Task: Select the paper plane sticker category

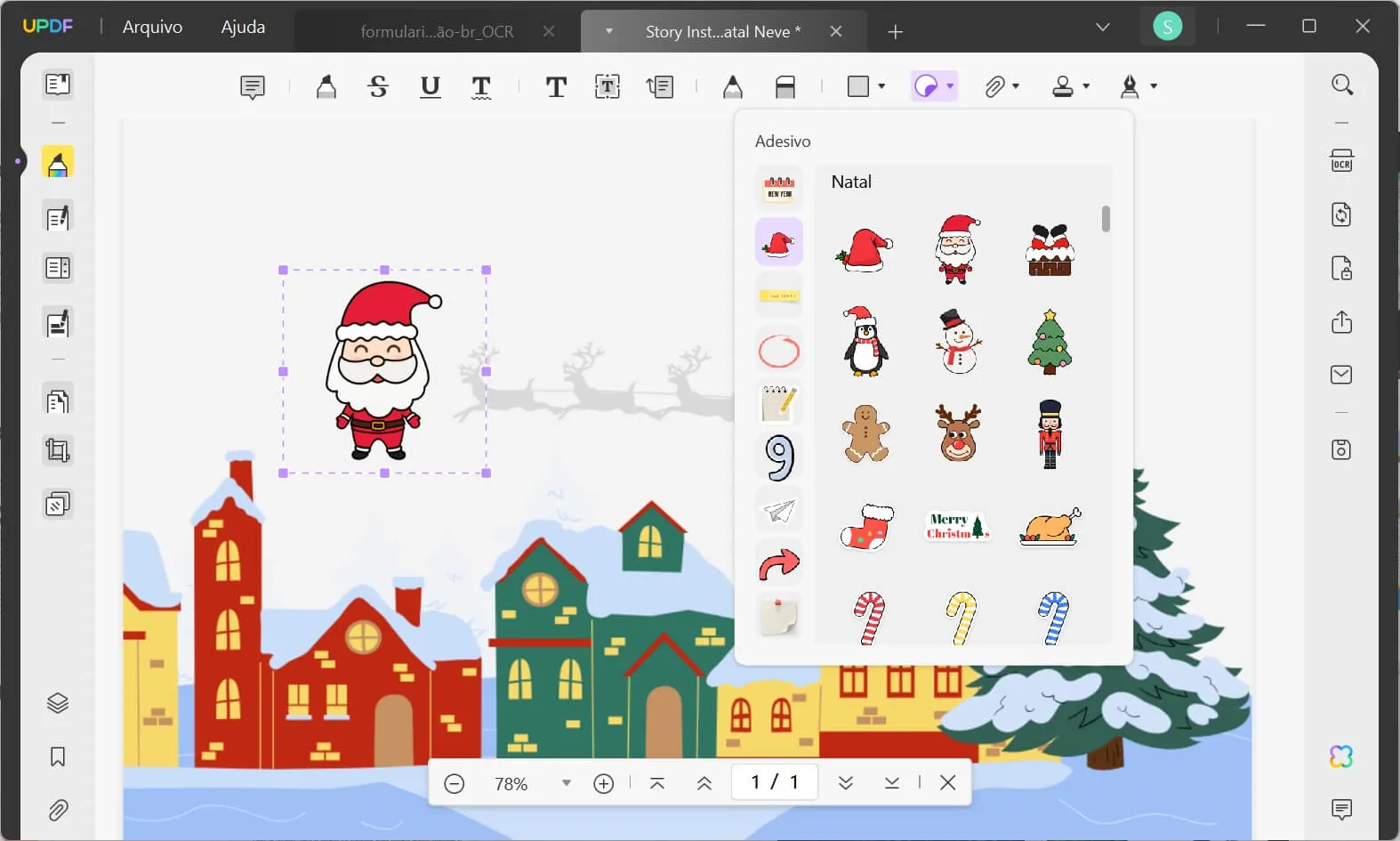Action: pyautogui.click(x=779, y=510)
